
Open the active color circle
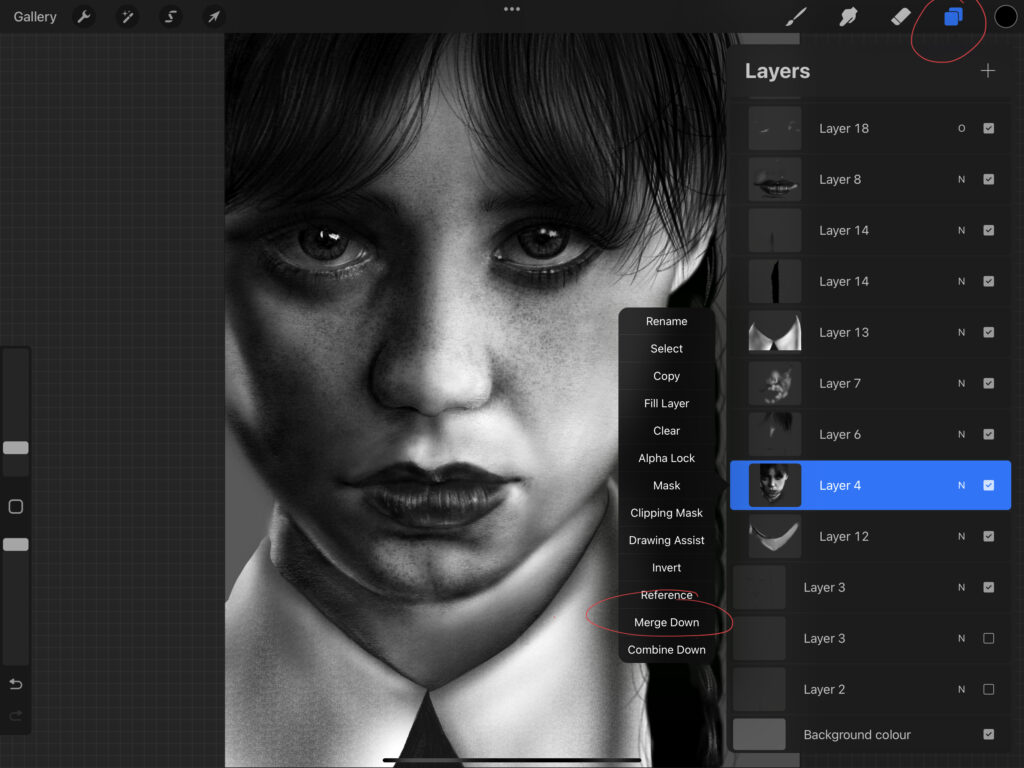pyautogui.click(x=1005, y=17)
